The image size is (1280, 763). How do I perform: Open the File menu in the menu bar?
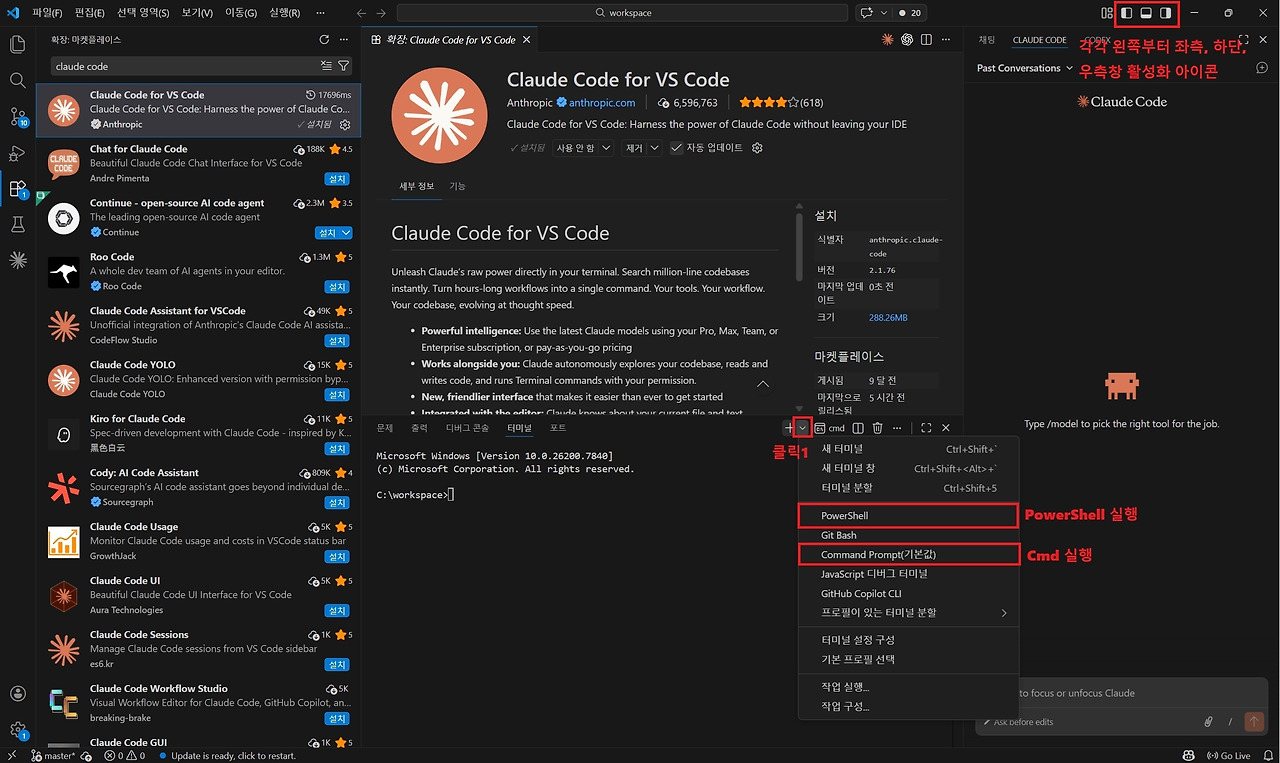47,13
